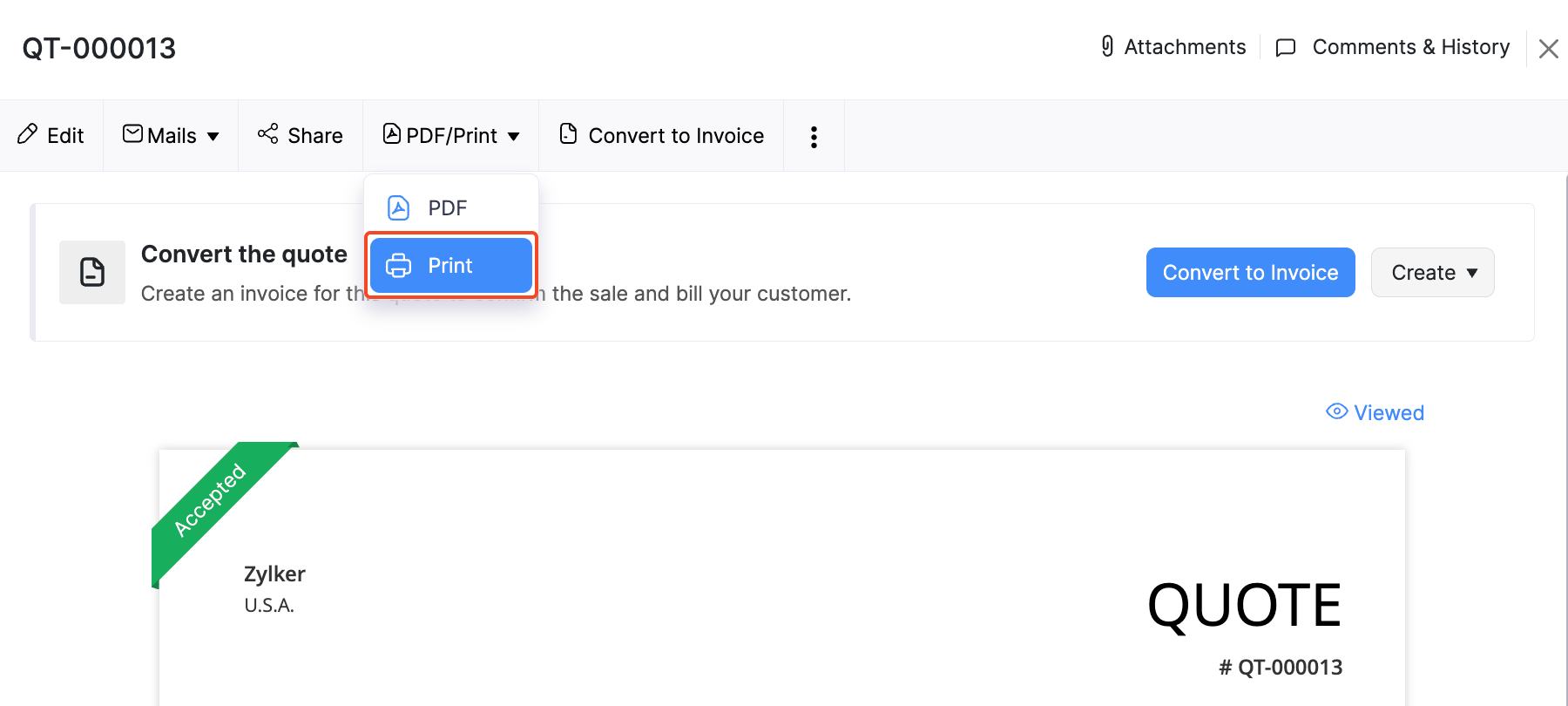Click the eye icon next to Viewed
This screenshot has height=706, width=1568.
click(x=1336, y=411)
